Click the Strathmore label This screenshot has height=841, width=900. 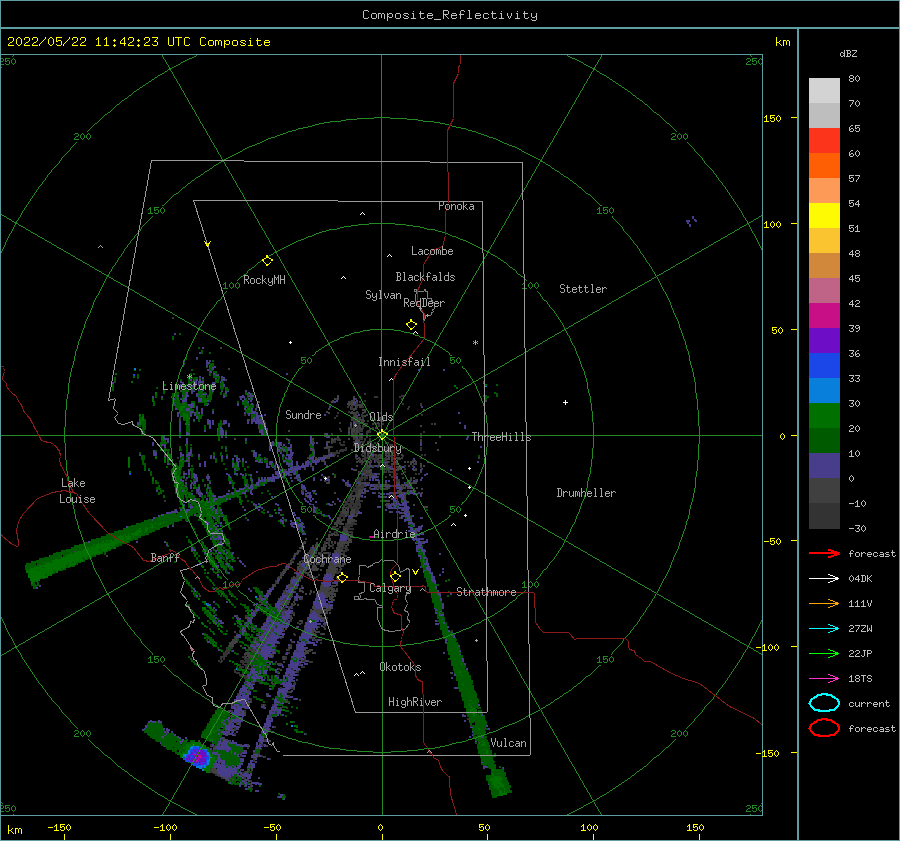point(486,592)
